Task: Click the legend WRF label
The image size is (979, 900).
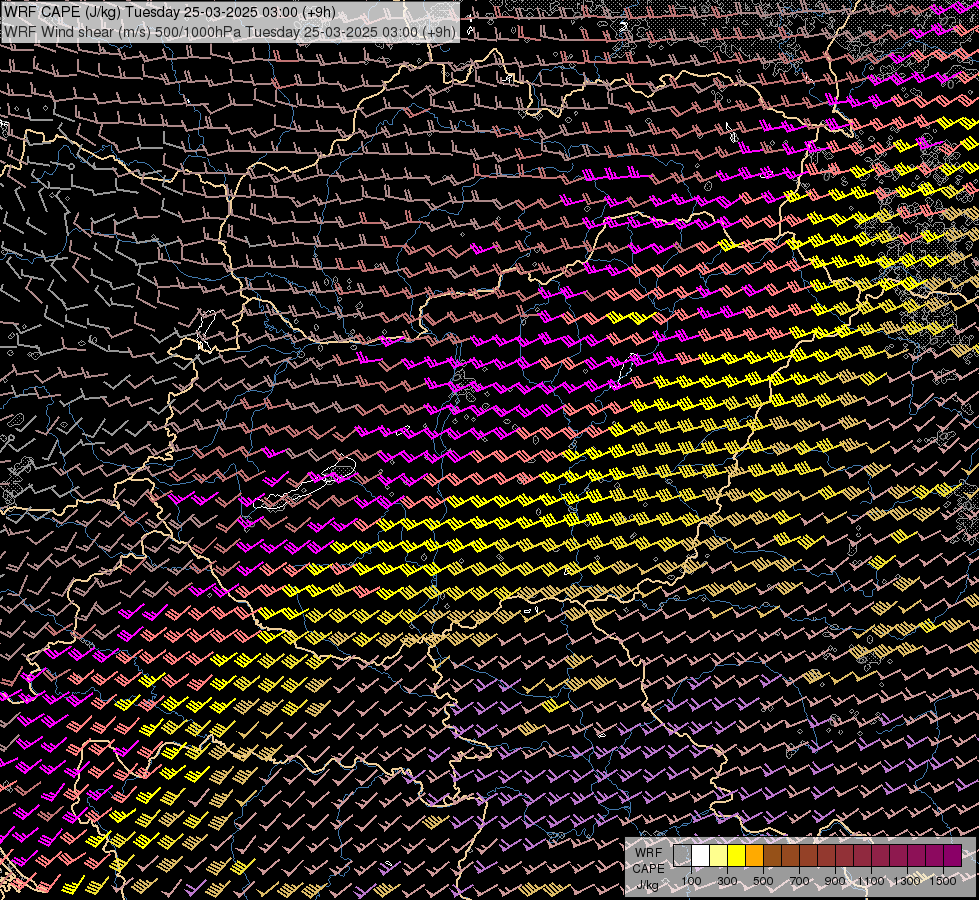Action: coord(648,853)
